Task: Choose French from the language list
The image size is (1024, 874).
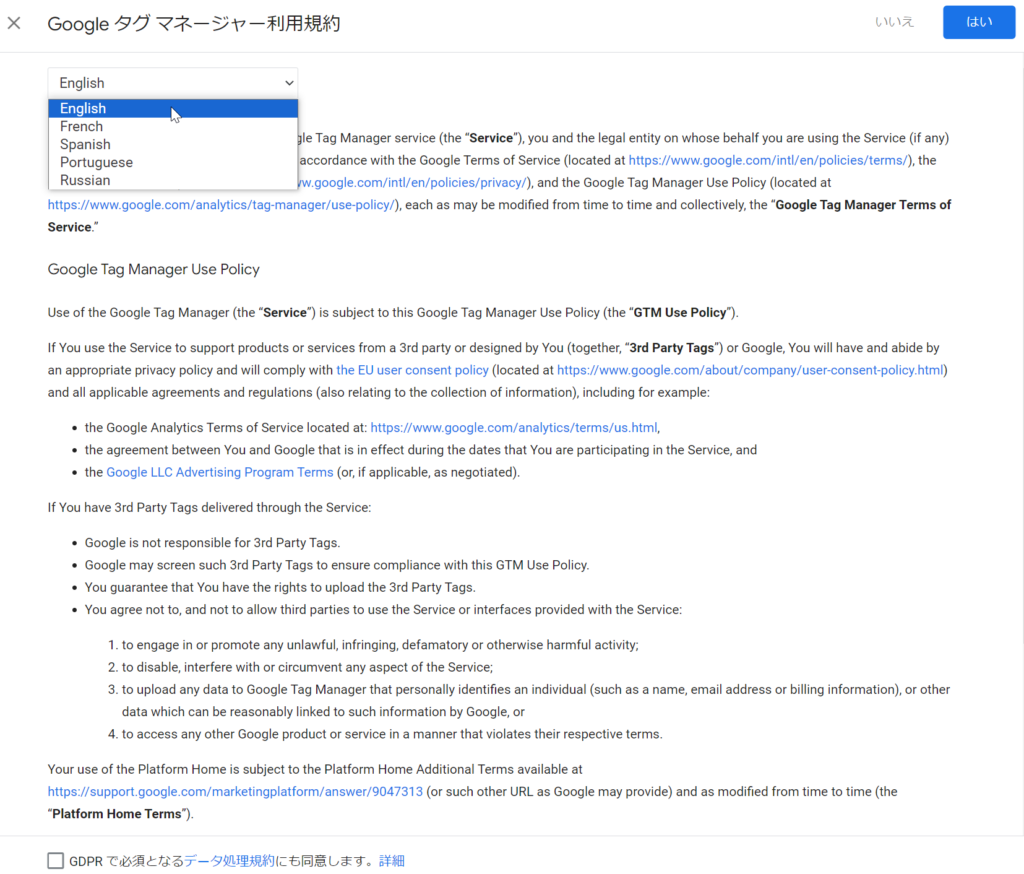Action: [81, 127]
